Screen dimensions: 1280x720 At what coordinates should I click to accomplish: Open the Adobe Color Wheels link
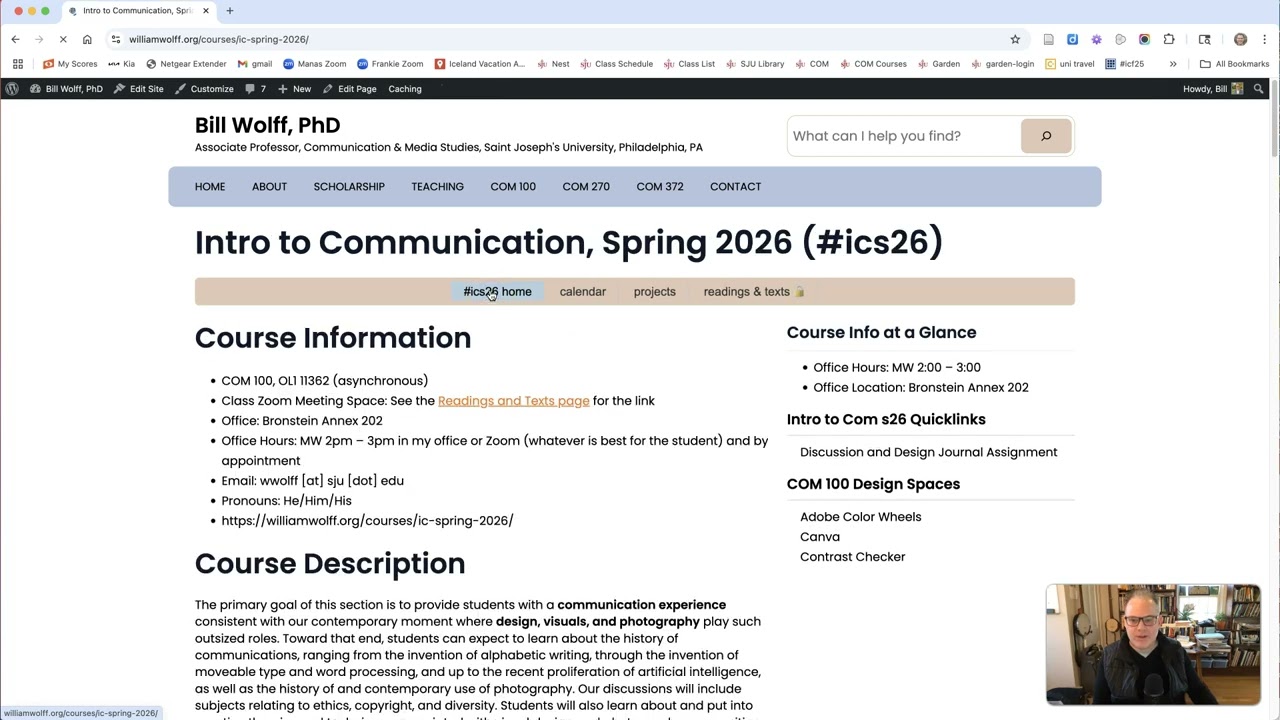click(860, 517)
